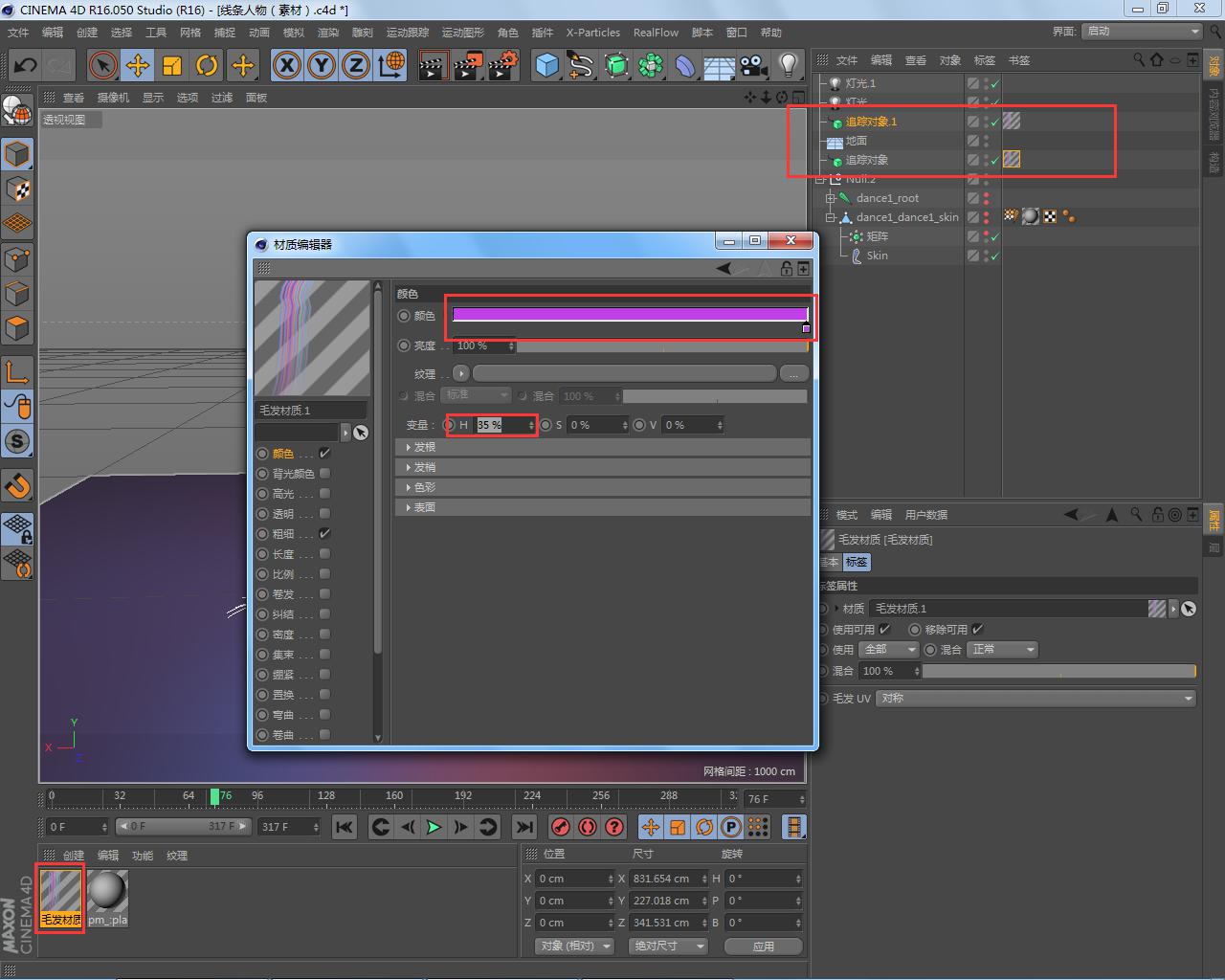Expand the 色彩 section
Screen dimensions: 1225x980
coord(421,487)
